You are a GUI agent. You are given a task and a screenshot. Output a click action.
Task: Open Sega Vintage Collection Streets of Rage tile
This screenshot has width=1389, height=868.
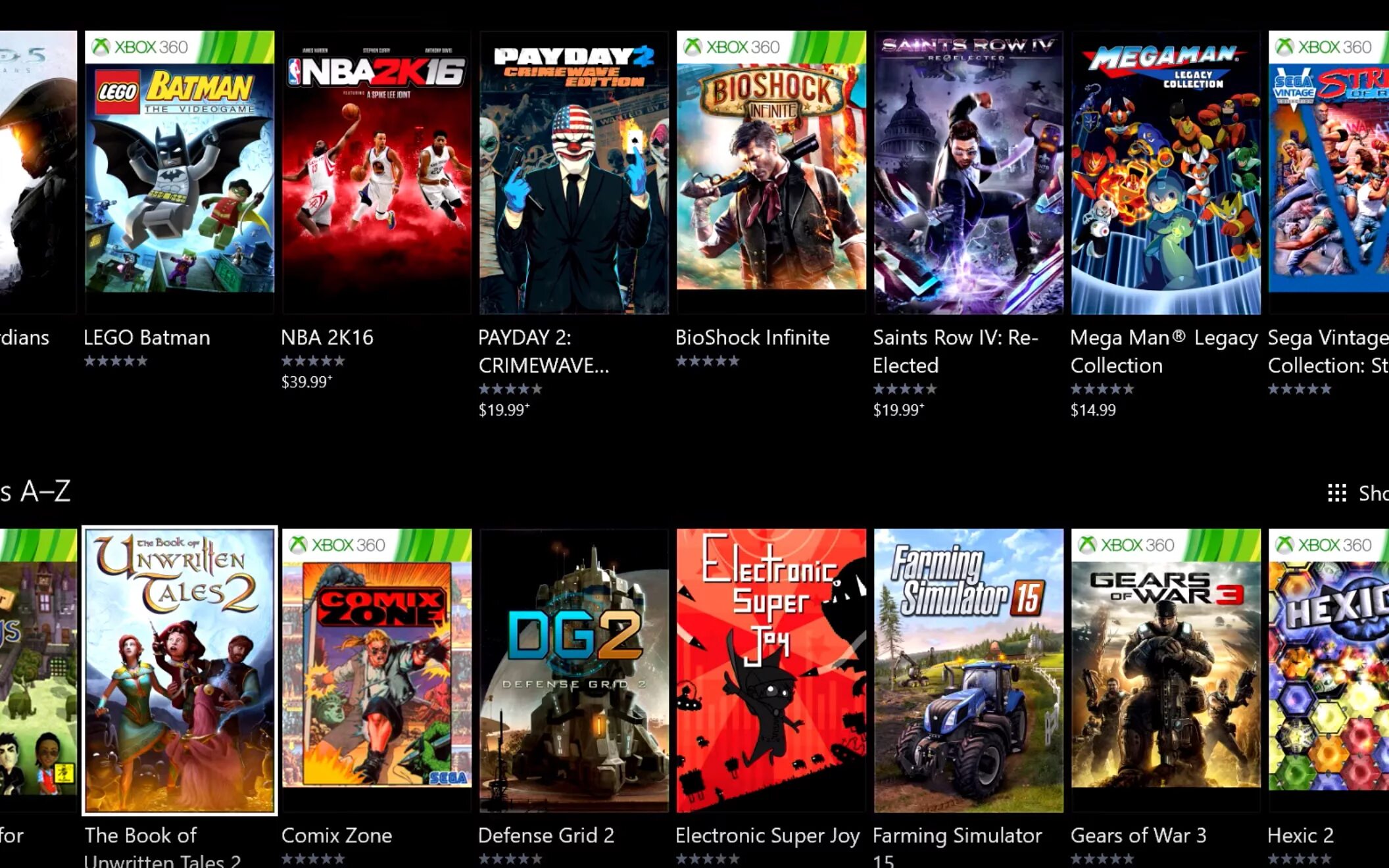(x=1328, y=172)
